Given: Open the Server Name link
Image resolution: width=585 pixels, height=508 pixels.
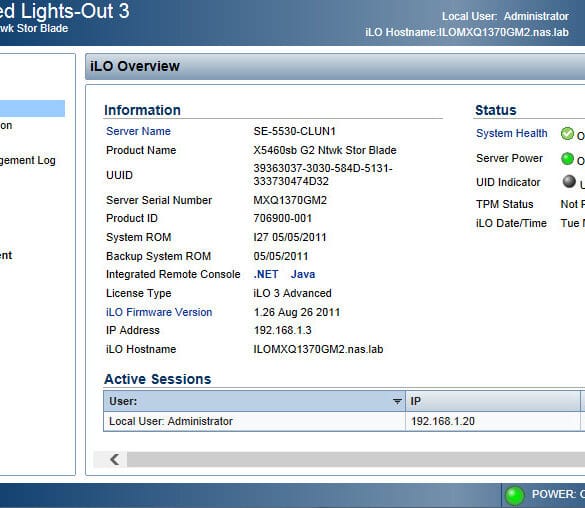Looking at the screenshot, I should coord(138,131).
